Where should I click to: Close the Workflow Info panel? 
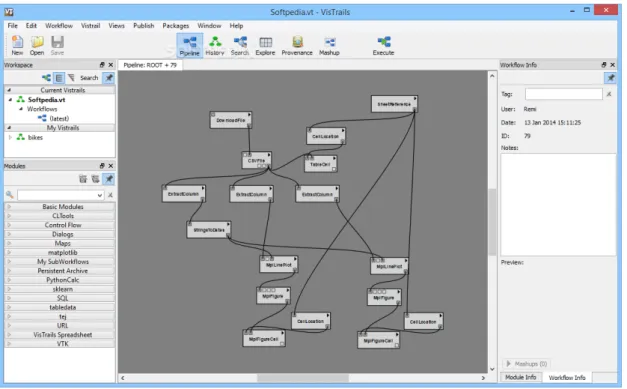pos(613,65)
